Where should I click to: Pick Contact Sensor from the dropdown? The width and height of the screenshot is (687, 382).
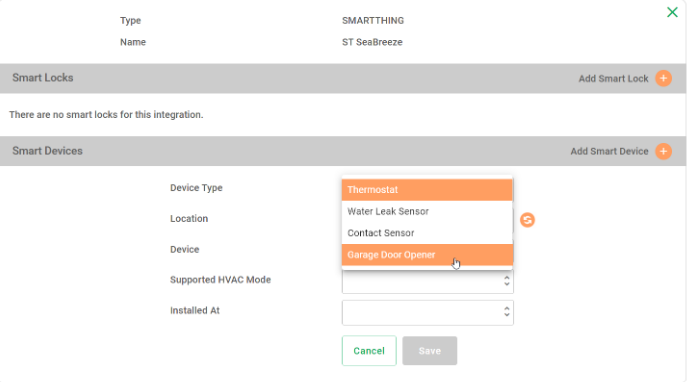click(x=427, y=233)
